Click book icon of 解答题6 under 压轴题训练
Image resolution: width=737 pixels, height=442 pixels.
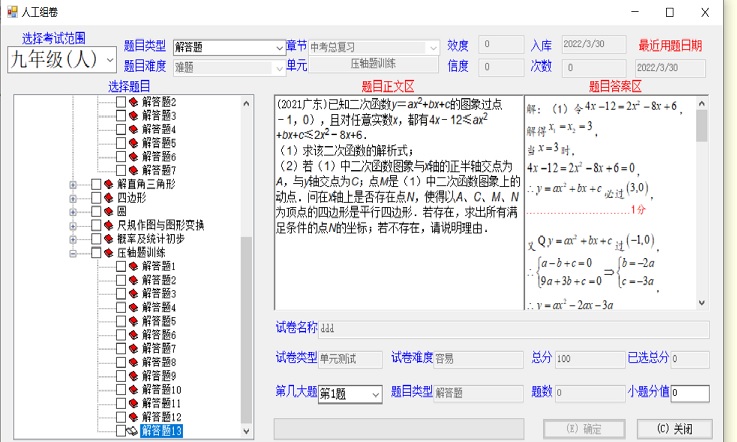pos(133,335)
